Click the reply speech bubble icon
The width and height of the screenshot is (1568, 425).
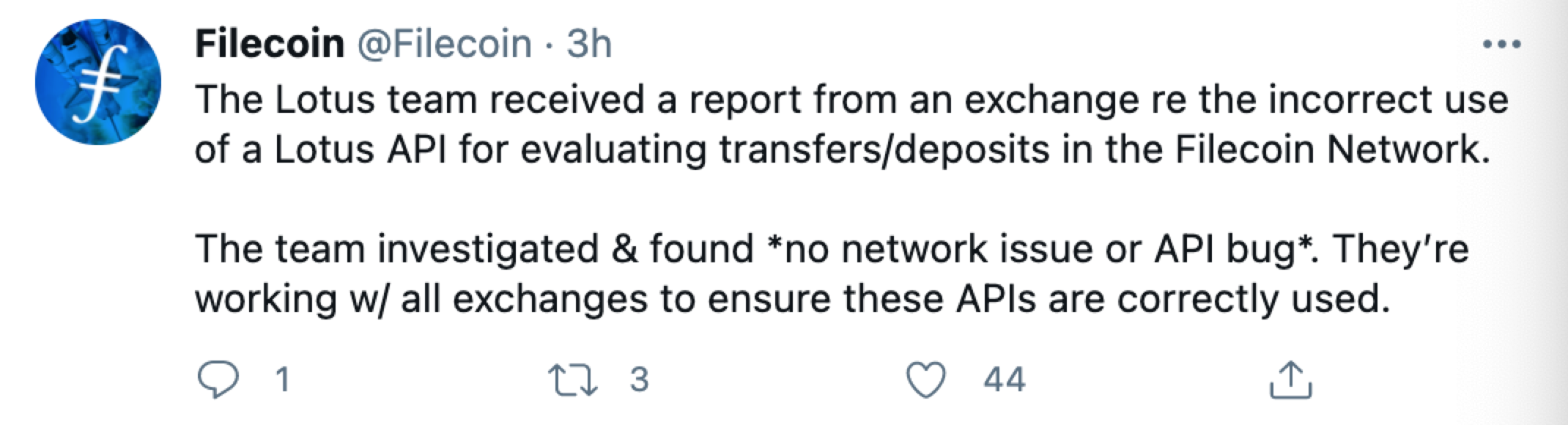coord(218,380)
